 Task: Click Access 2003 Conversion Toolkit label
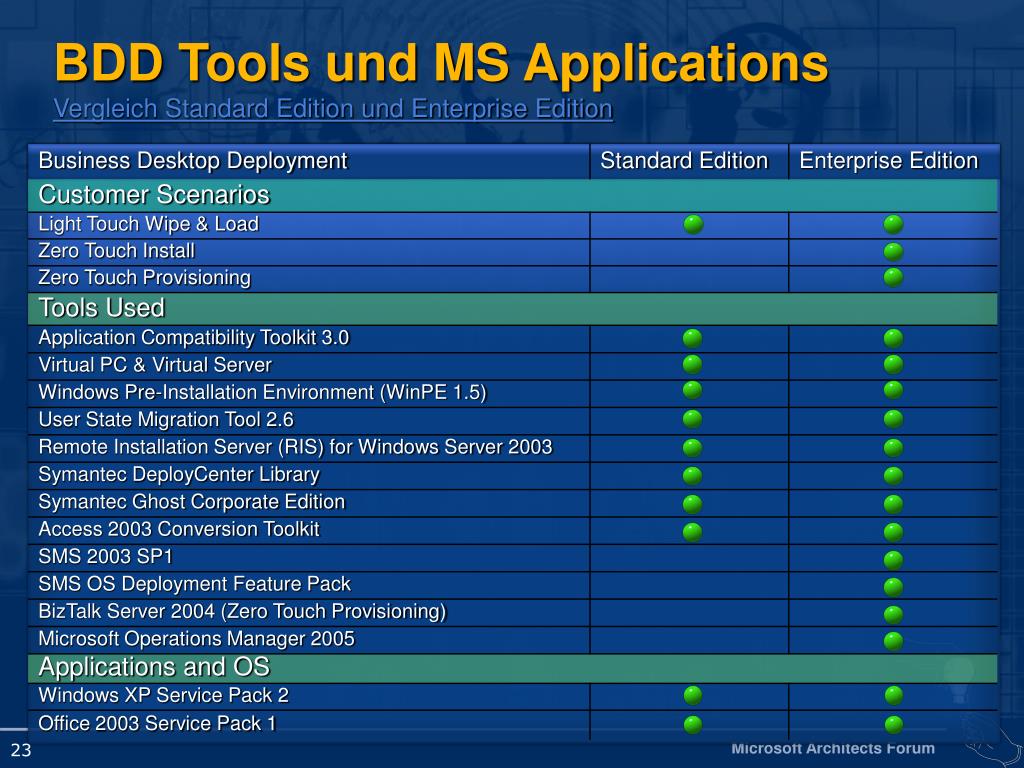(179, 529)
